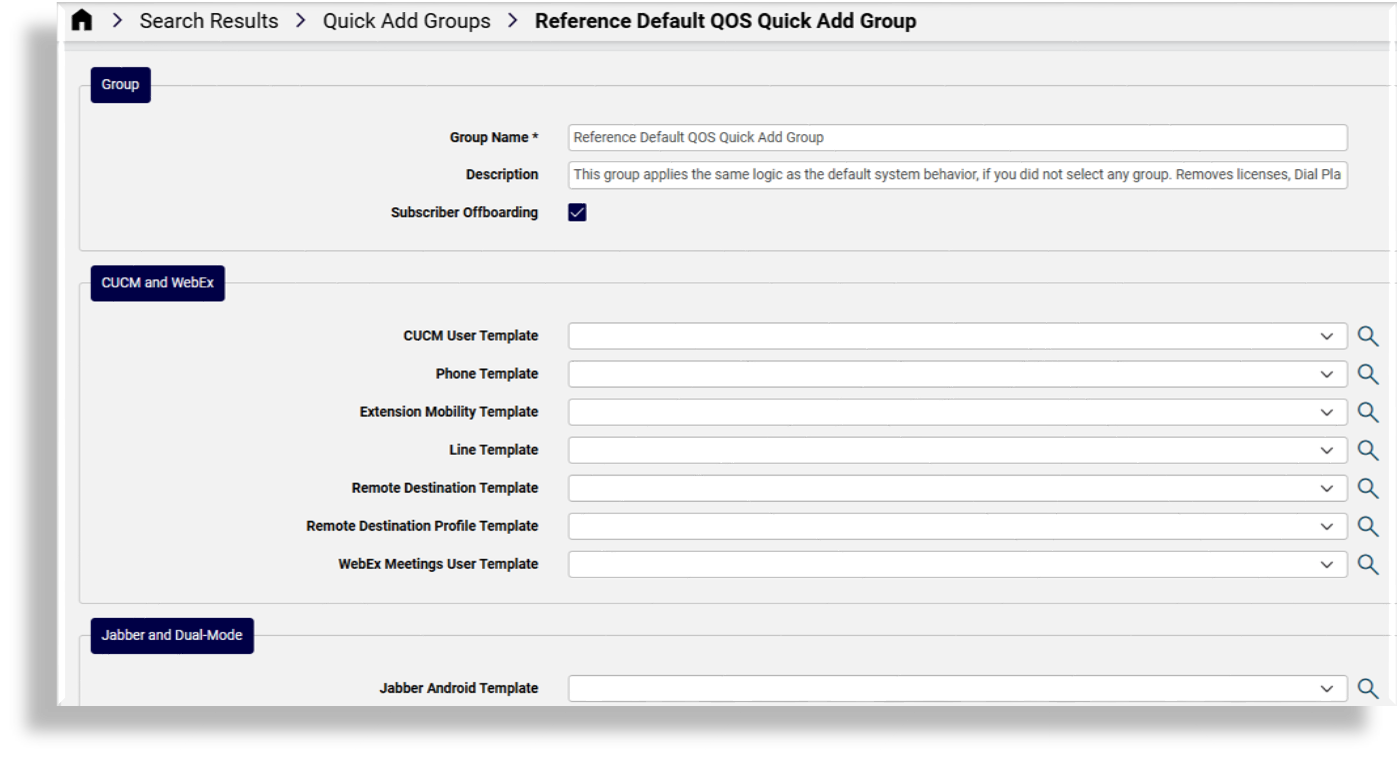Open search for CUCM User Template
This screenshot has width=1399, height=757.
pos(1368,336)
